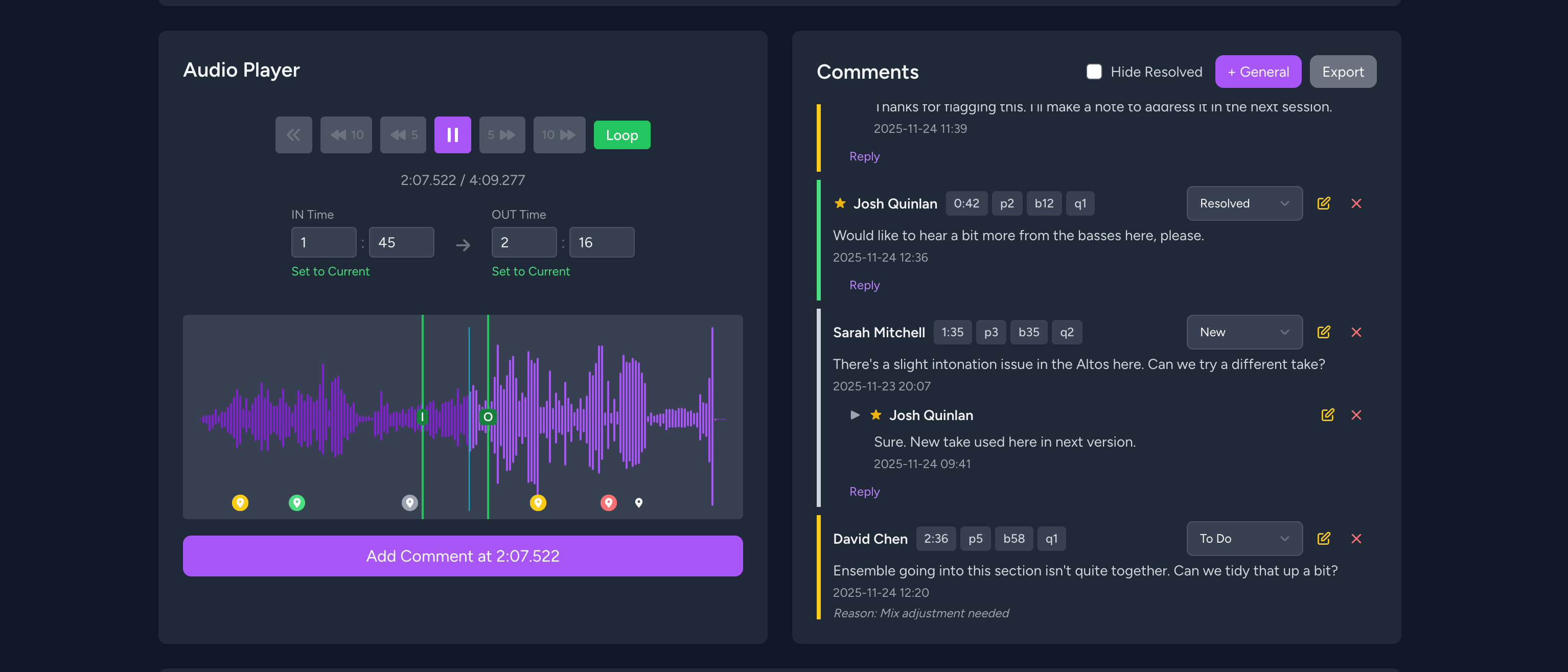Viewport: 1568px width, 672px height.
Task: Open the New status dropdown on Sarah's comment
Action: click(1244, 332)
